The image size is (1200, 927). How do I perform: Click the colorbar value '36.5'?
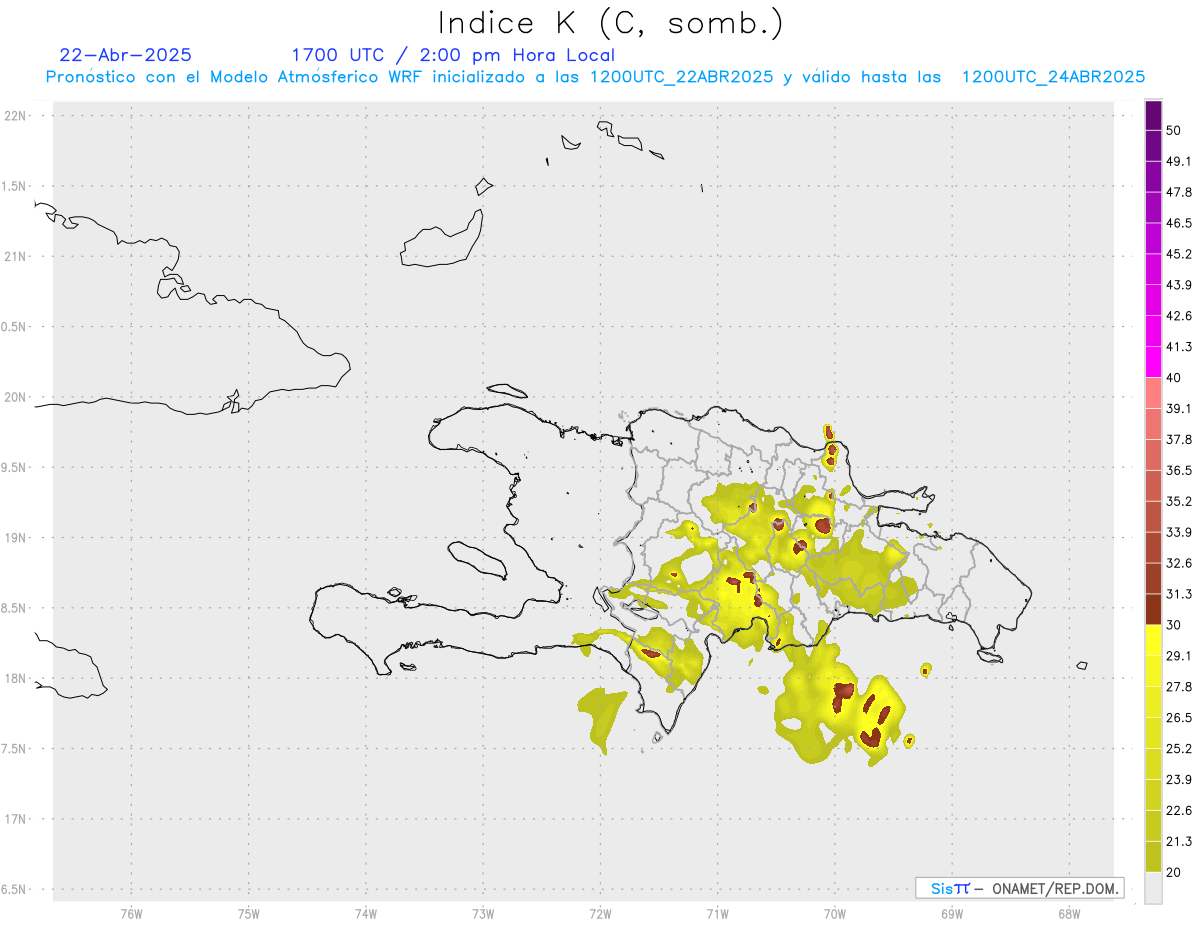1179,470
